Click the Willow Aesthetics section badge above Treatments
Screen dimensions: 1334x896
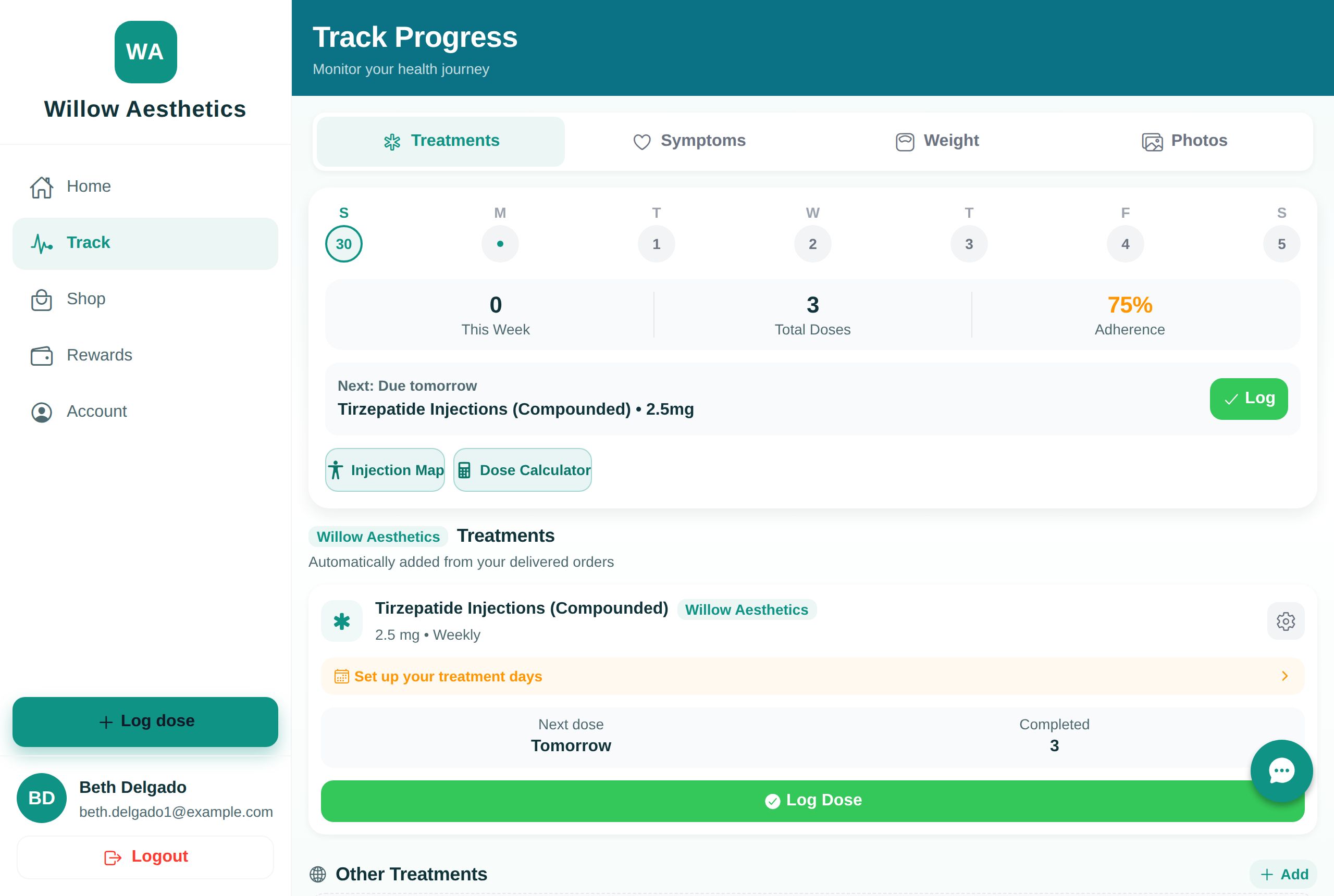tap(378, 537)
